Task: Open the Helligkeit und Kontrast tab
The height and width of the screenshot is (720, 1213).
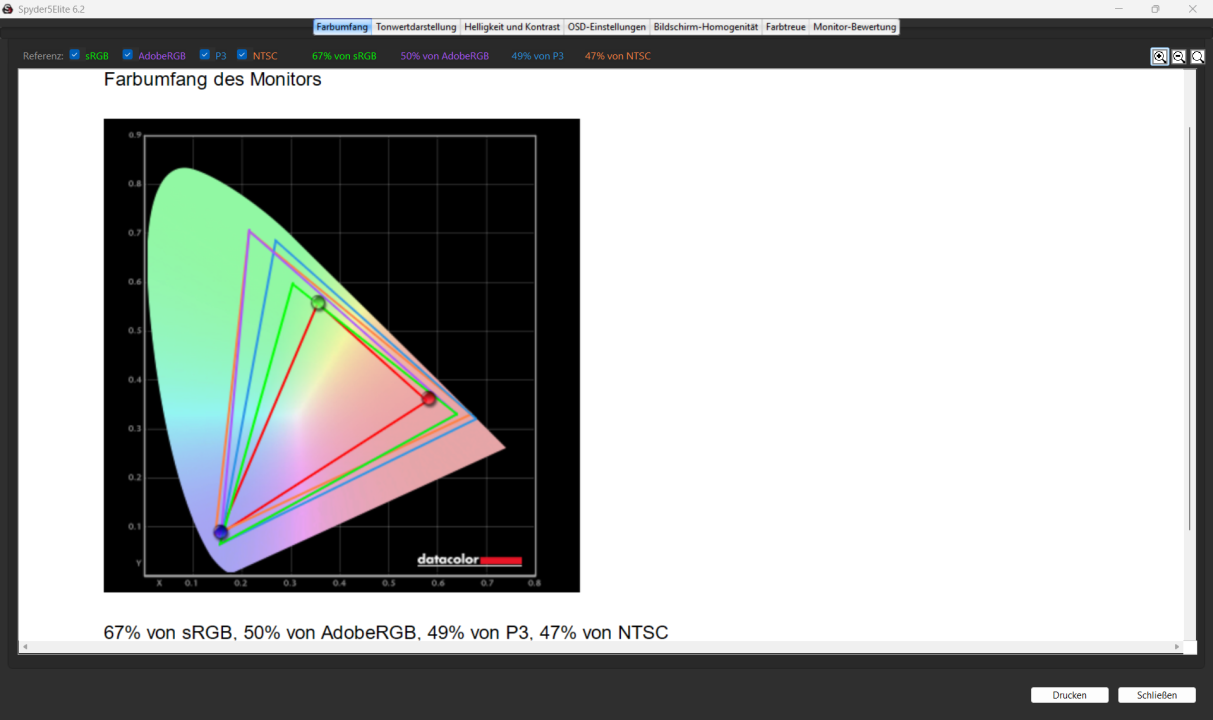Action: tap(512, 27)
